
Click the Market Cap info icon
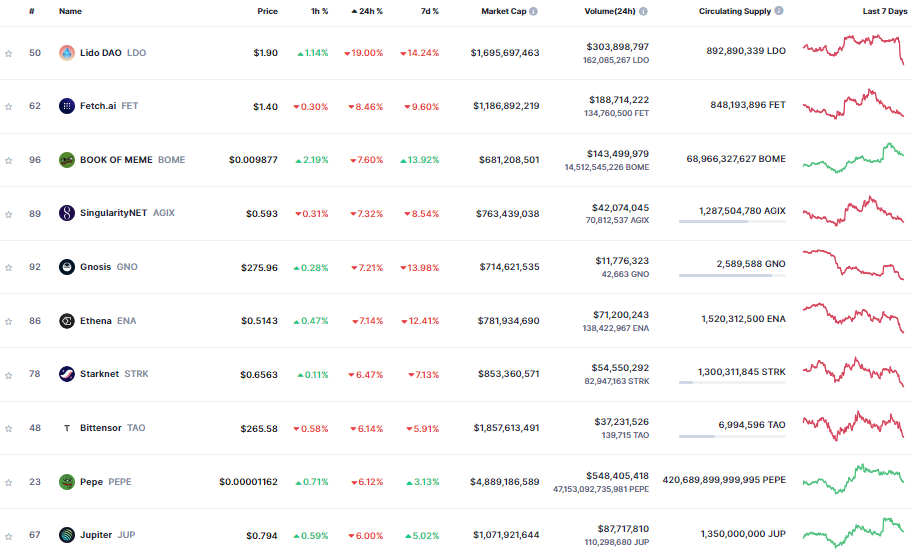(533, 11)
